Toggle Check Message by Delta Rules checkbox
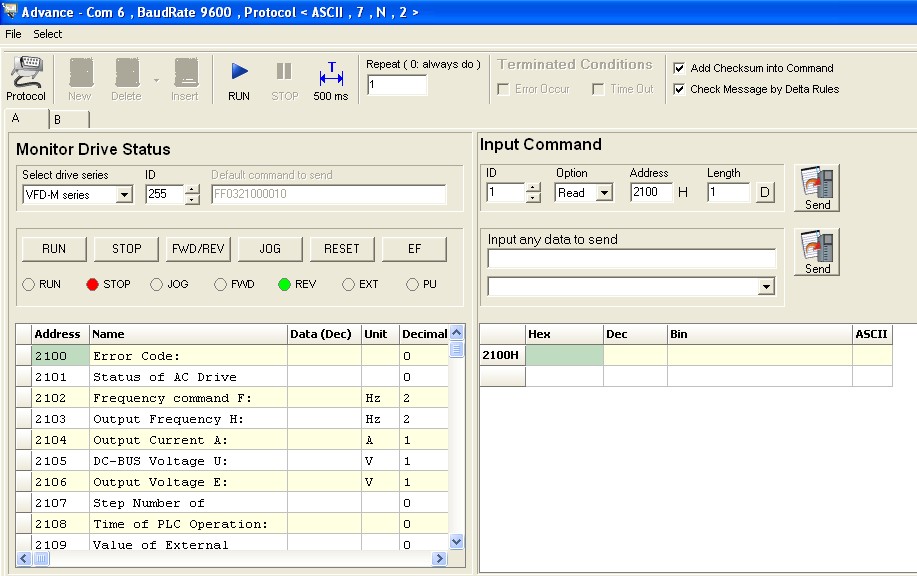This screenshot has height=576, width=917. tap(679, 89)
